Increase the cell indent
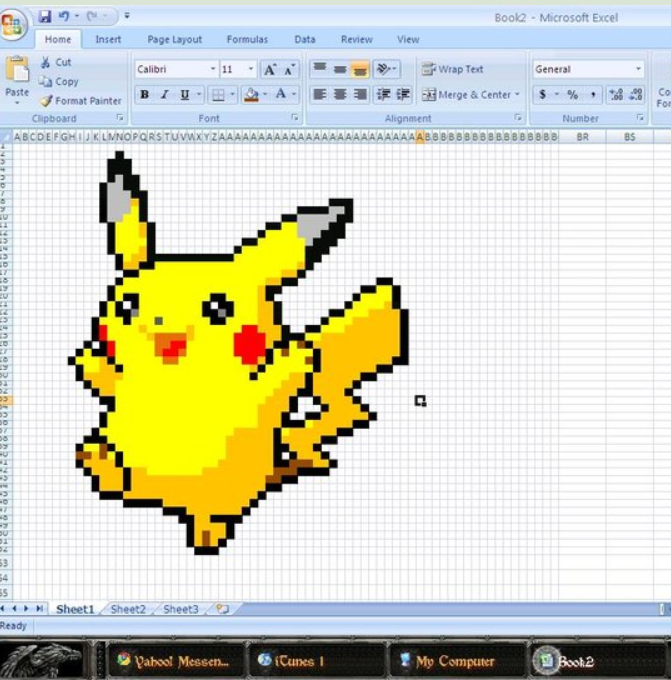671x680 pixels. coord(403,95)
